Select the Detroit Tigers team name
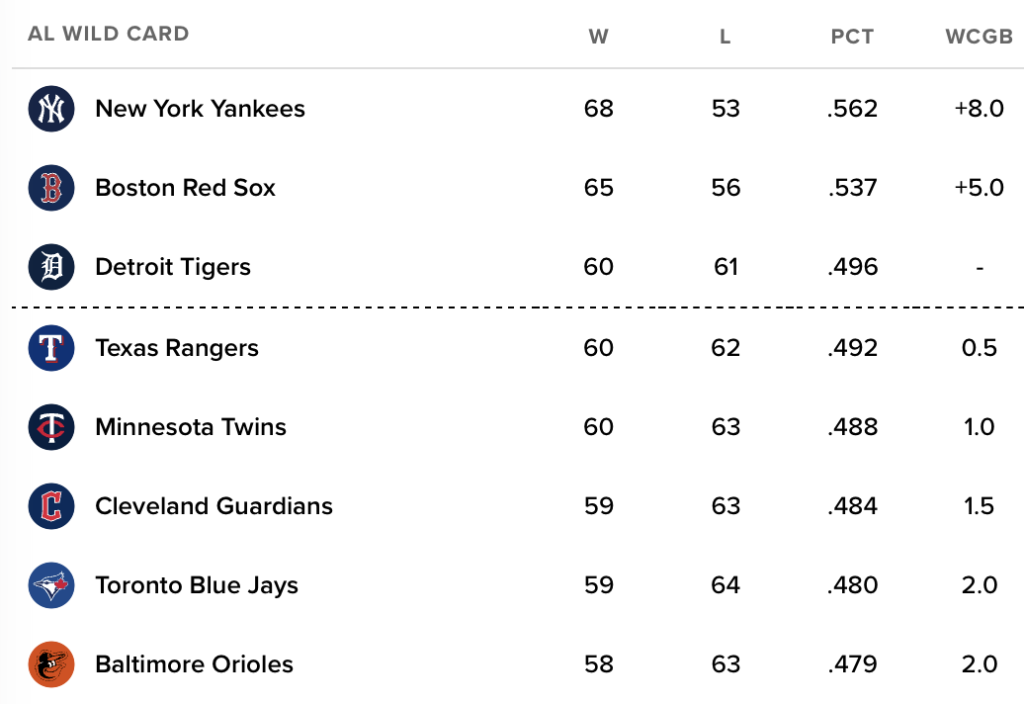 point(173,267)
